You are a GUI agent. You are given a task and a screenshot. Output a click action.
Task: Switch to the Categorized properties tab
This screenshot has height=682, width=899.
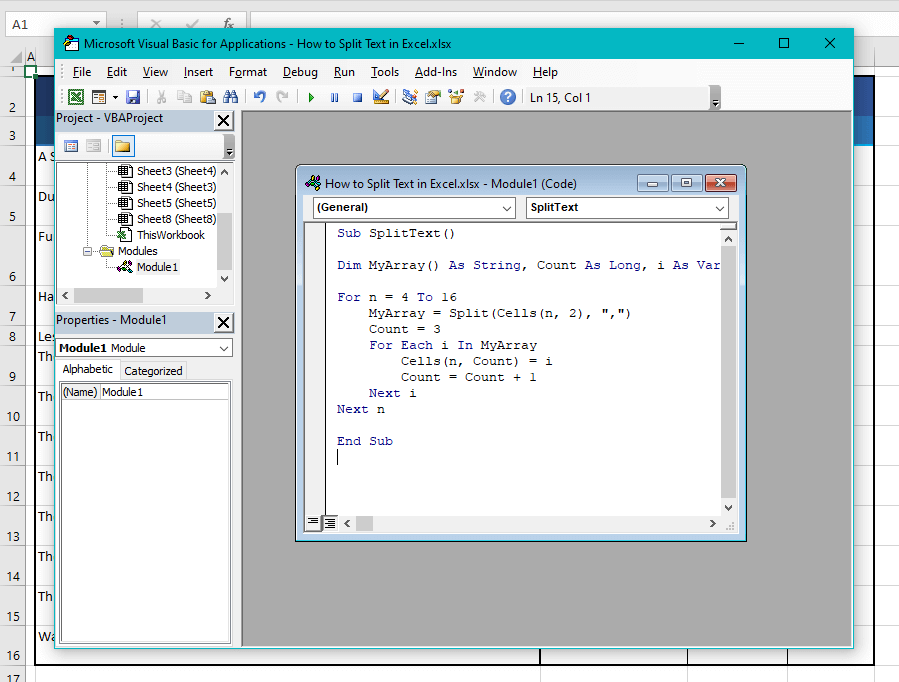pyautogui.click(x=153, y=370)
